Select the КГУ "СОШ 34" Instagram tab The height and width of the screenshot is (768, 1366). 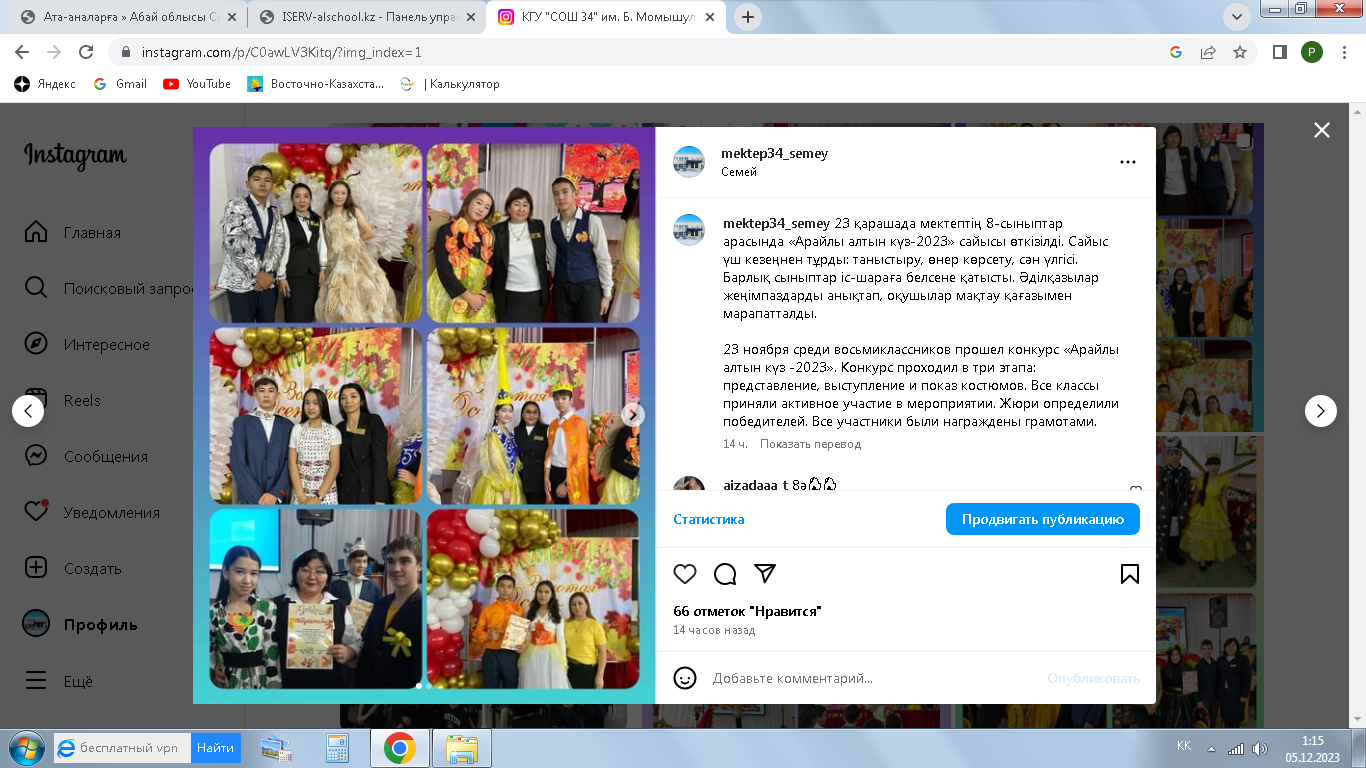tap(606, 17)
